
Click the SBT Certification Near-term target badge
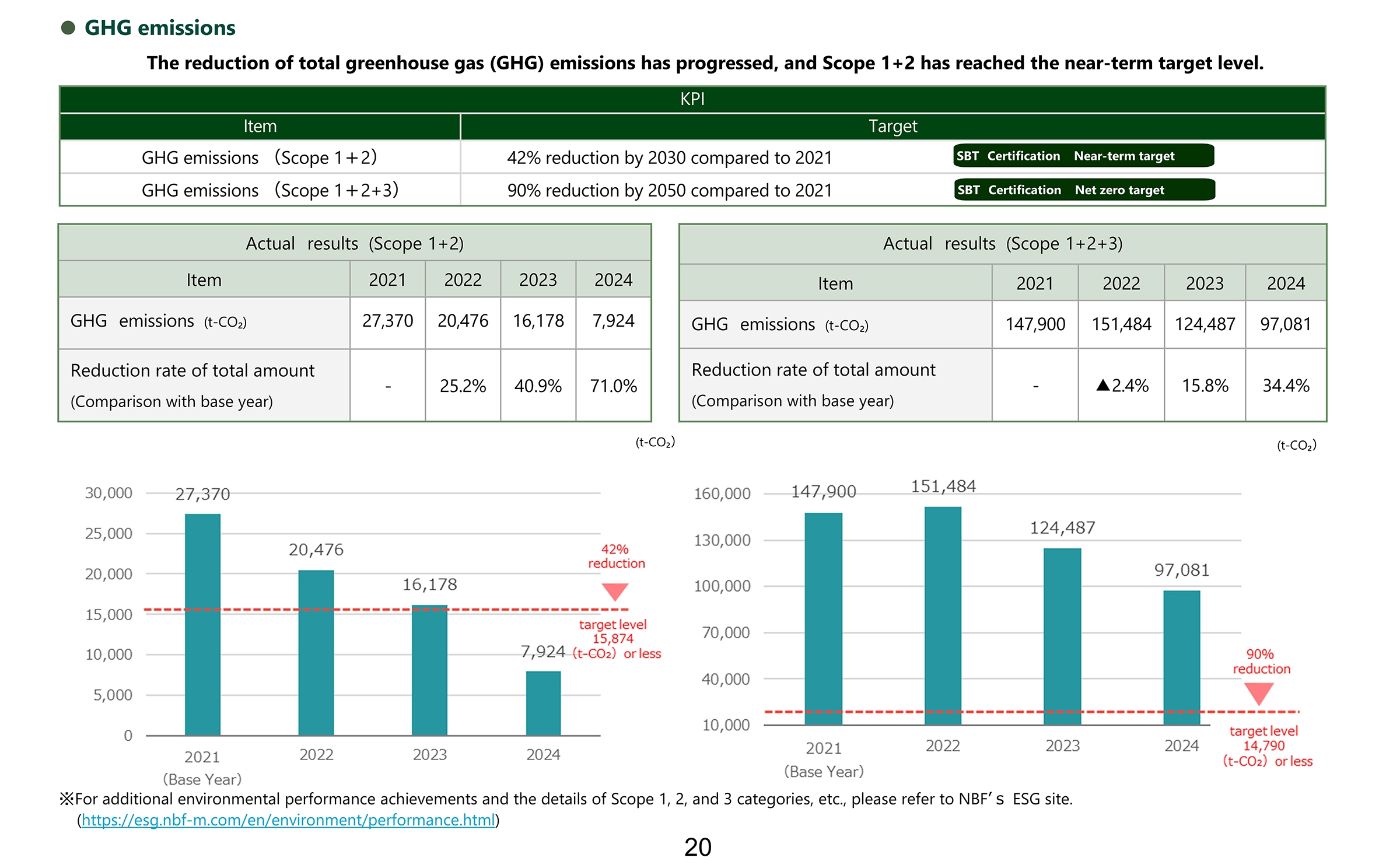pos(1083,156)
